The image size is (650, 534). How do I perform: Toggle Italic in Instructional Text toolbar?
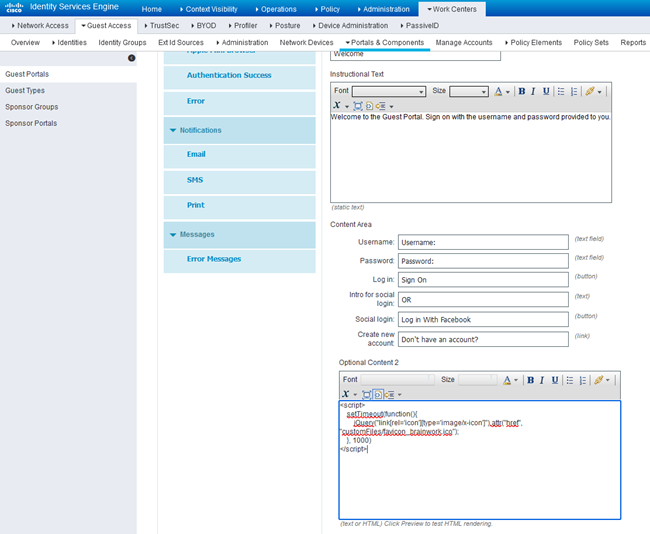pos(533,91)
